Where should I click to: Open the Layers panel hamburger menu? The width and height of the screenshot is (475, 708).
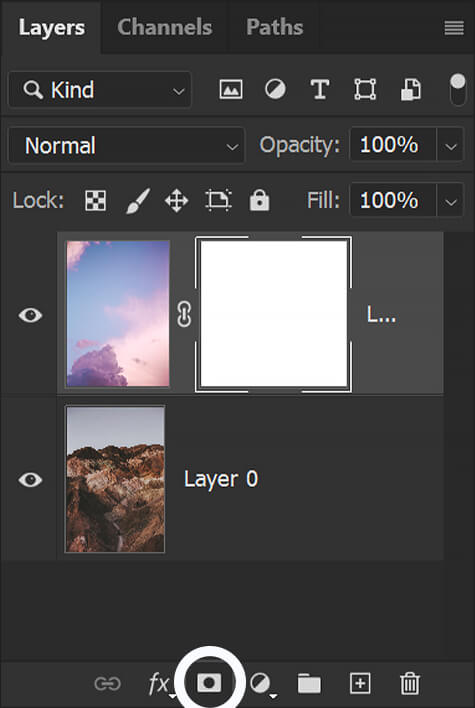point(454,28)
